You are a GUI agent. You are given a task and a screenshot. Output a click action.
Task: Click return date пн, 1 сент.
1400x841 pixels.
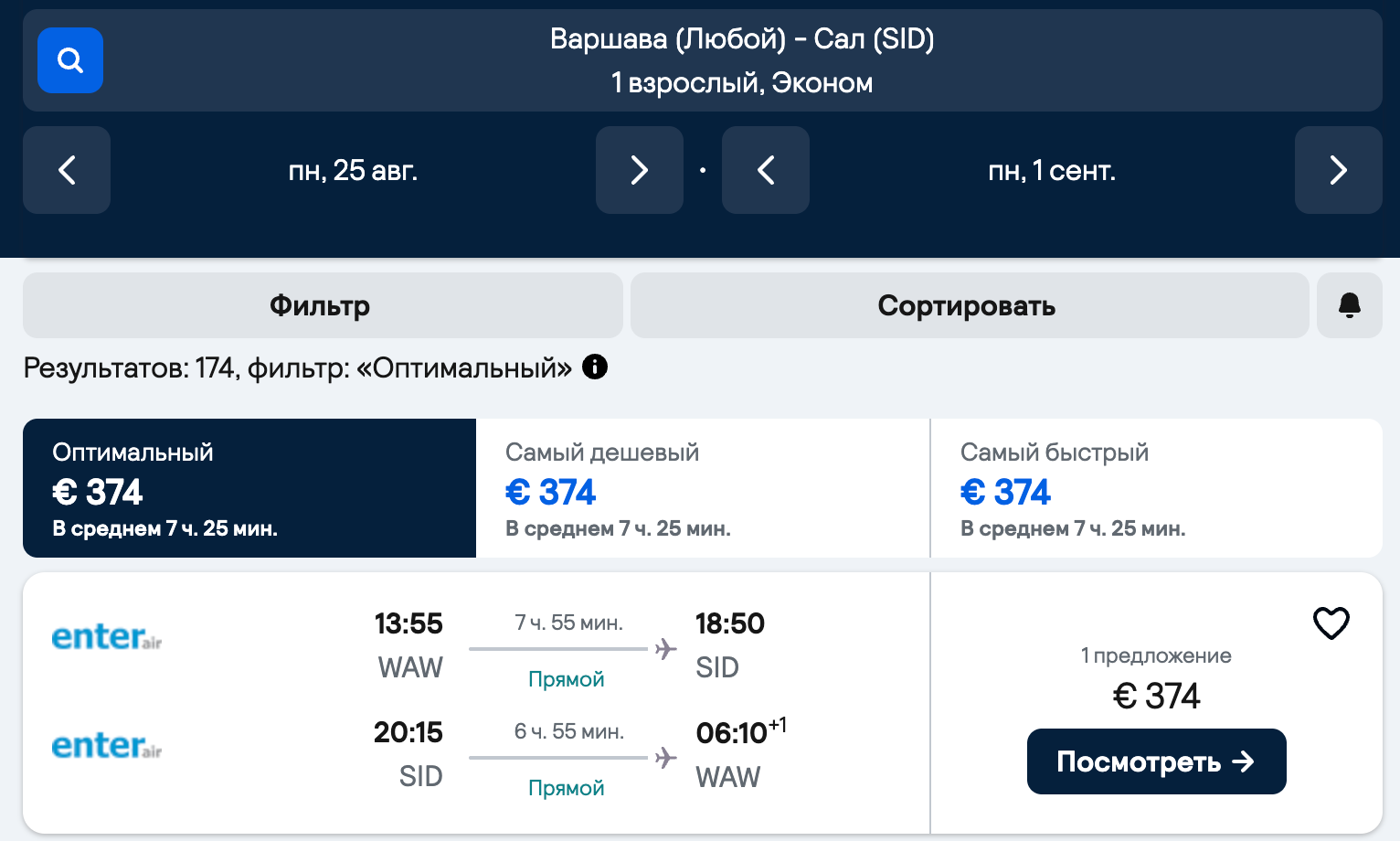(x=1052, y=170)
